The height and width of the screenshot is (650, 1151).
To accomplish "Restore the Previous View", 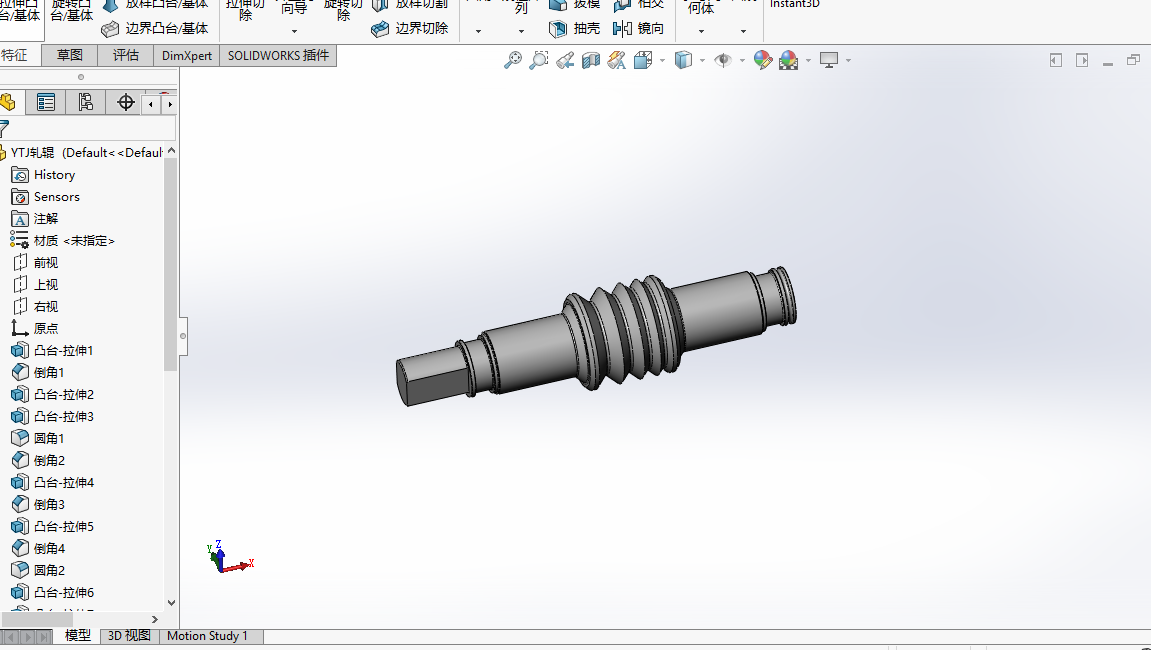I will (x=564, y=60).
